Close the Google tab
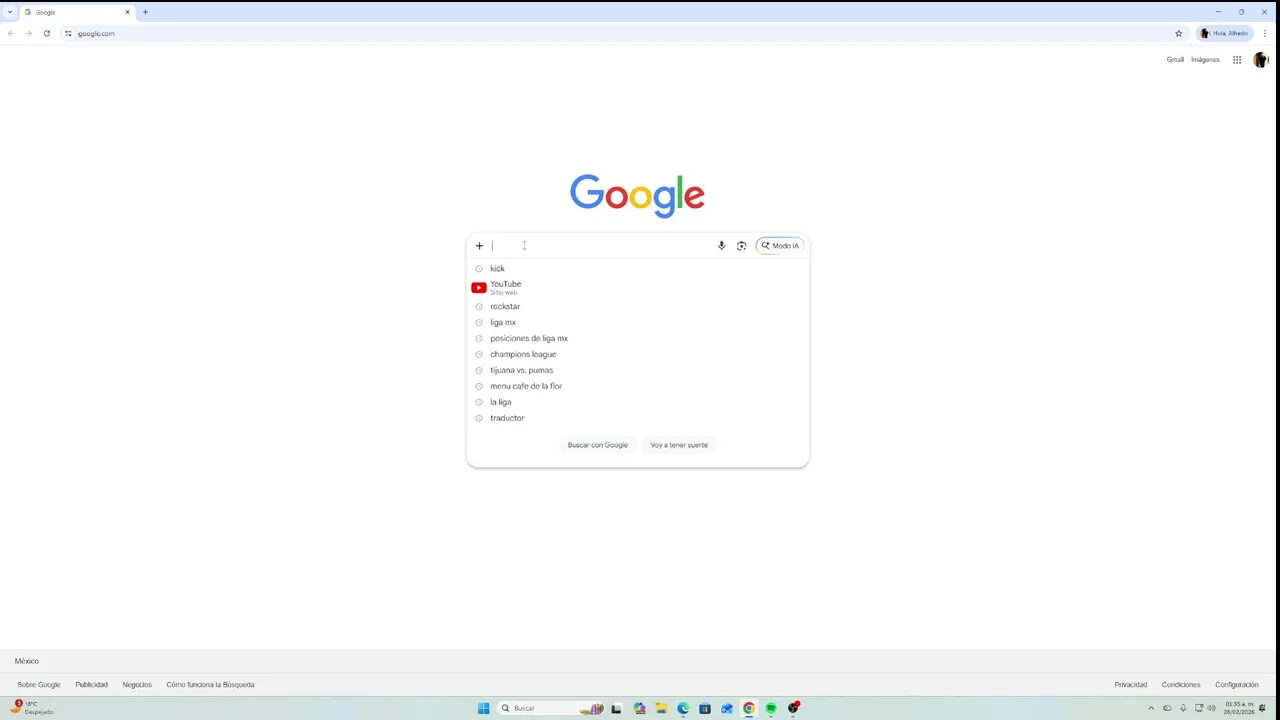1280x720 pixels. coord(127,12)
